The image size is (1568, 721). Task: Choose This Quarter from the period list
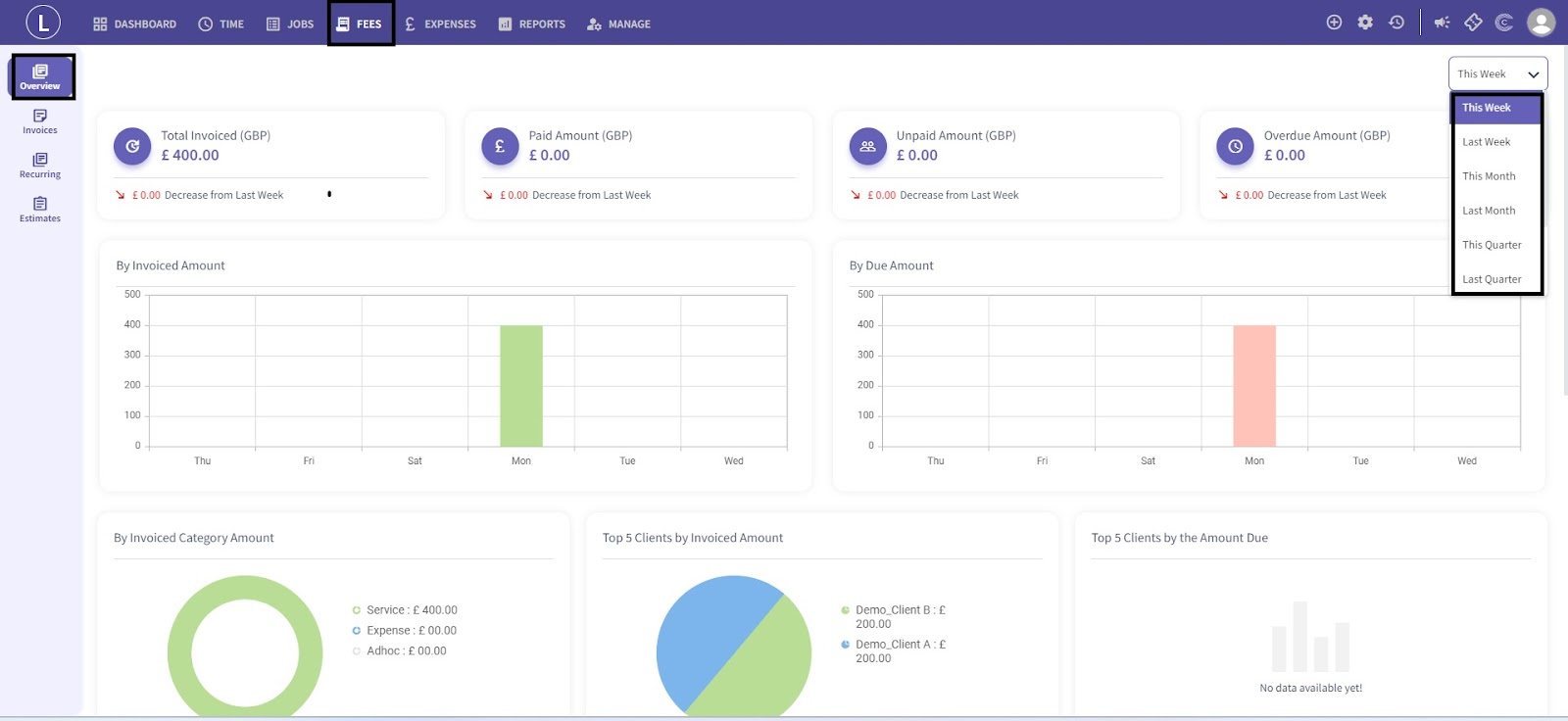[1496, 245]
